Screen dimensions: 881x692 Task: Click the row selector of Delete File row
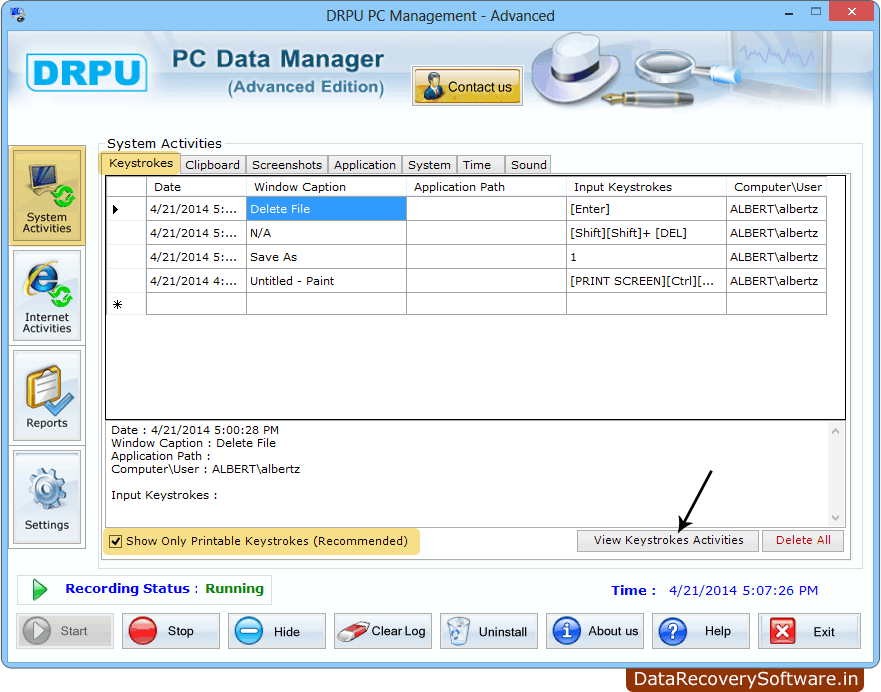pos(126,209)
